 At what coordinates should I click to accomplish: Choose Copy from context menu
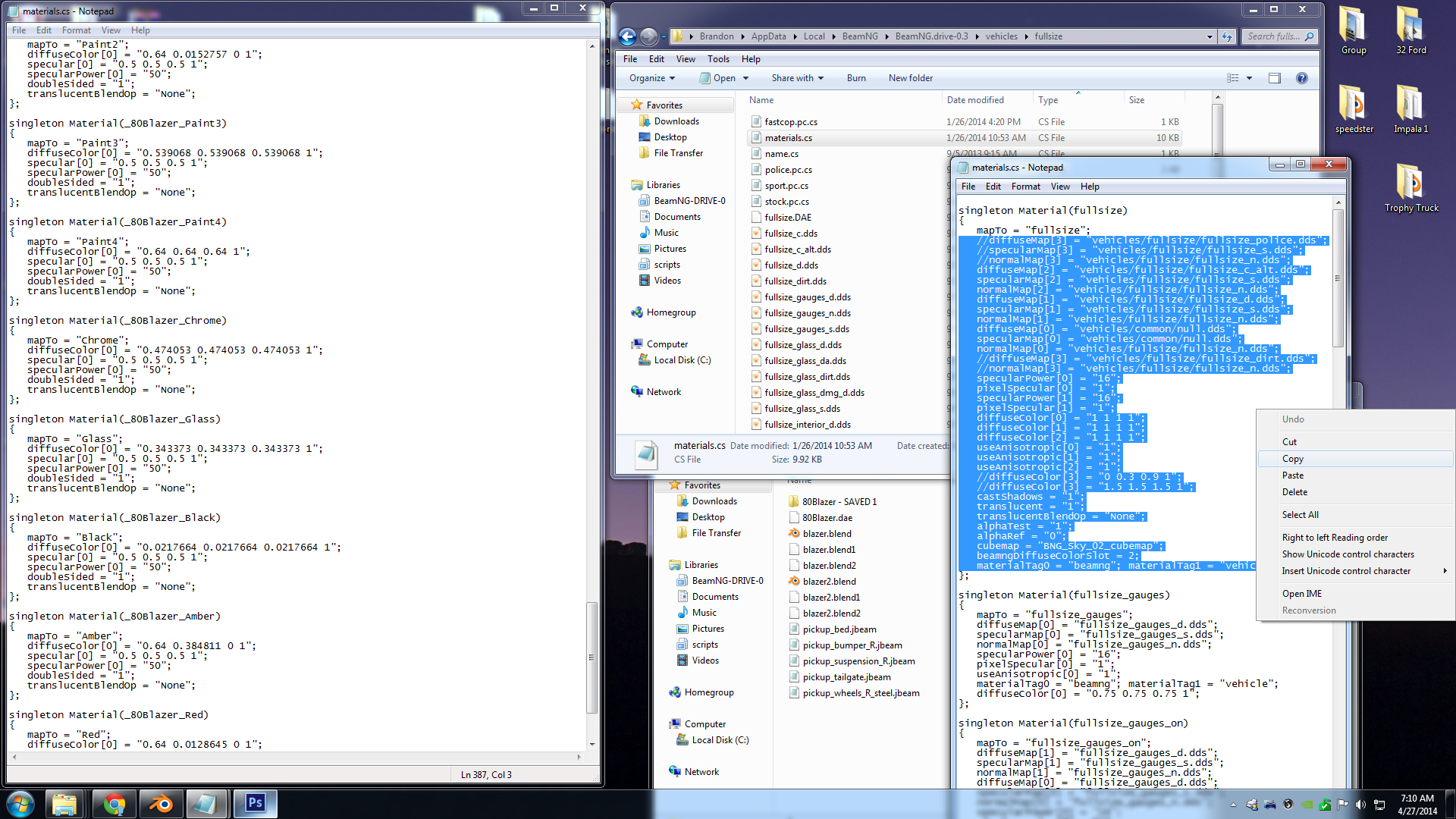[x=1355, y=459]
